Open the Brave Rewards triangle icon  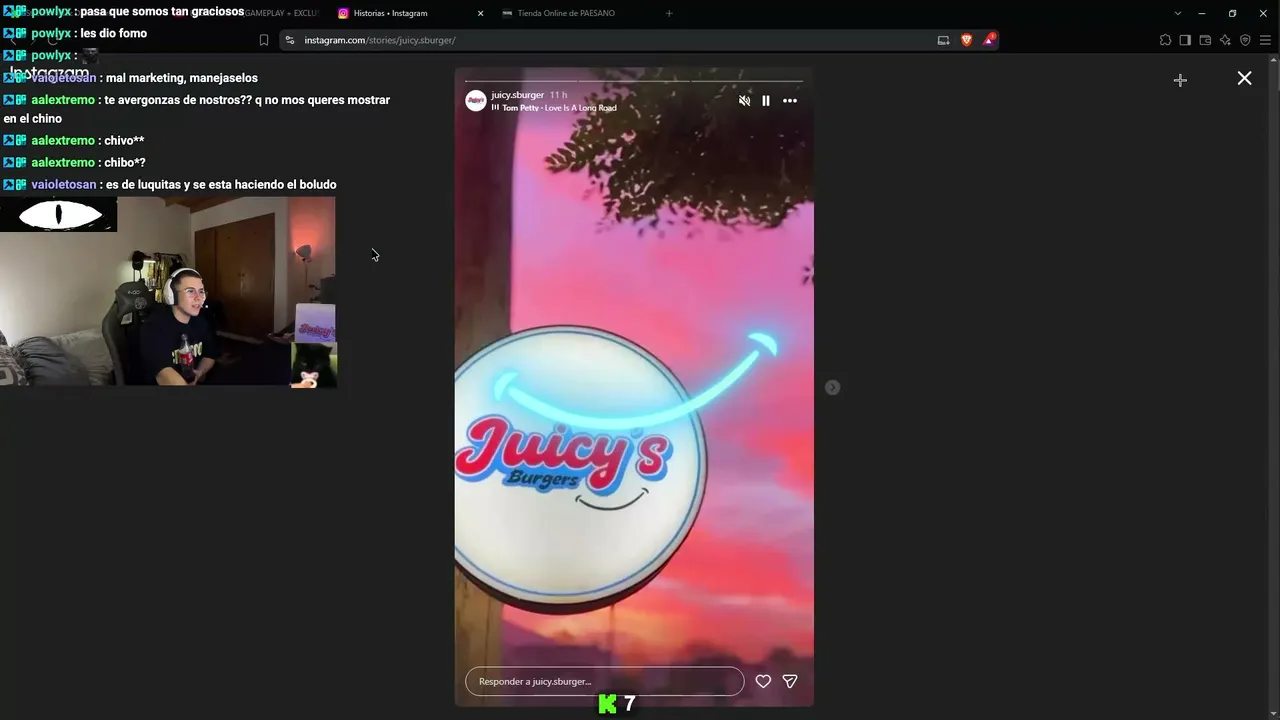click(x=989, y=40)
